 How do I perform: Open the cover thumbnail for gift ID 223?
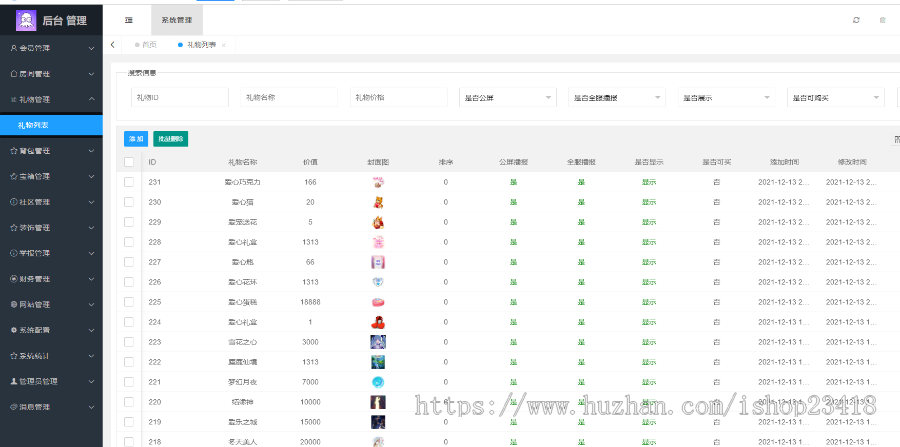point(378,342)
